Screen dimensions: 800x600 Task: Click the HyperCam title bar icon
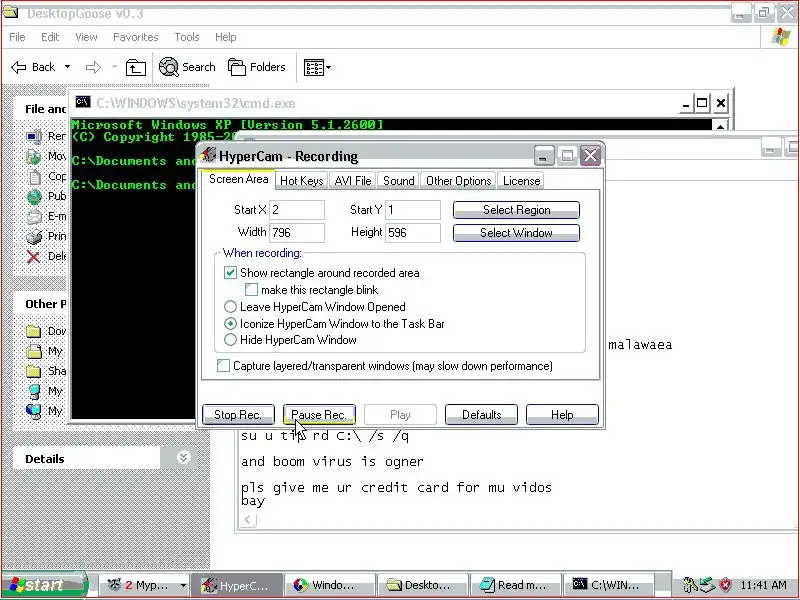(x=209, y=155)
